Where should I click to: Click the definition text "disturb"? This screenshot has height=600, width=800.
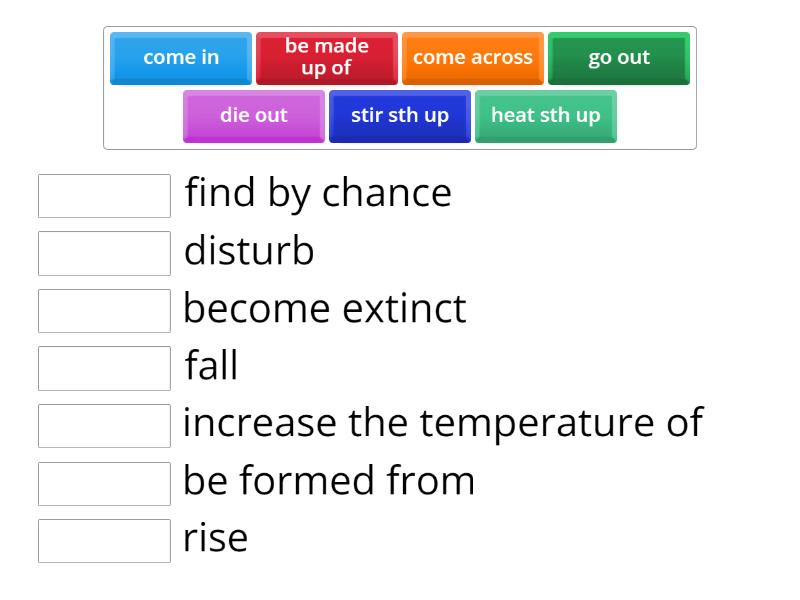tap(247, 252)
